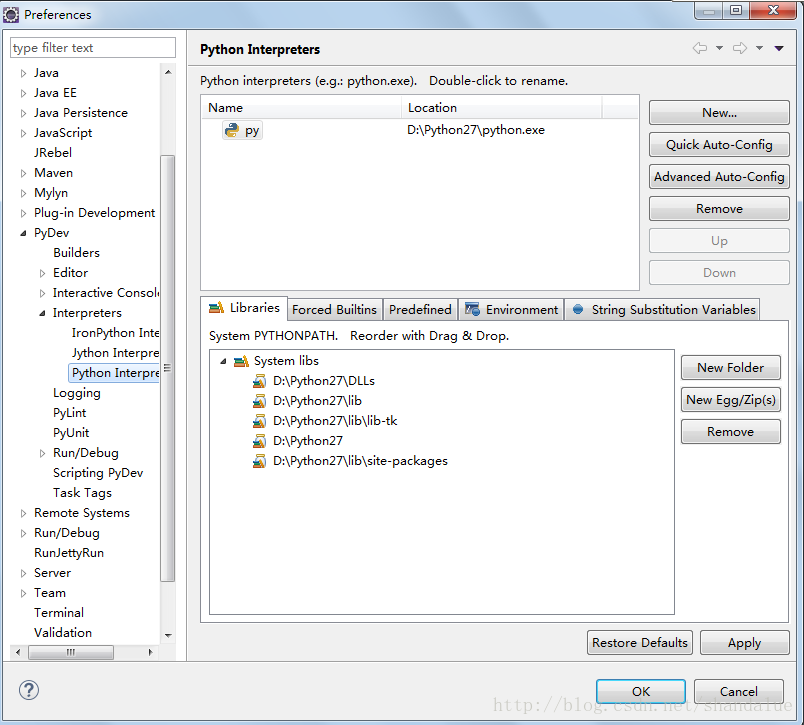804x725 pixels.
Task: Click the tree vertical scrollbar thumb
Action: coord(167,368)
